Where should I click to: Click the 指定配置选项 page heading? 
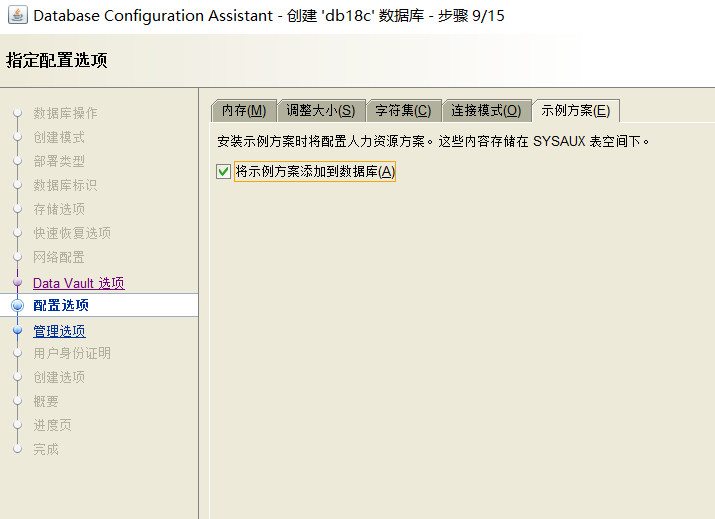click(57, 60)
